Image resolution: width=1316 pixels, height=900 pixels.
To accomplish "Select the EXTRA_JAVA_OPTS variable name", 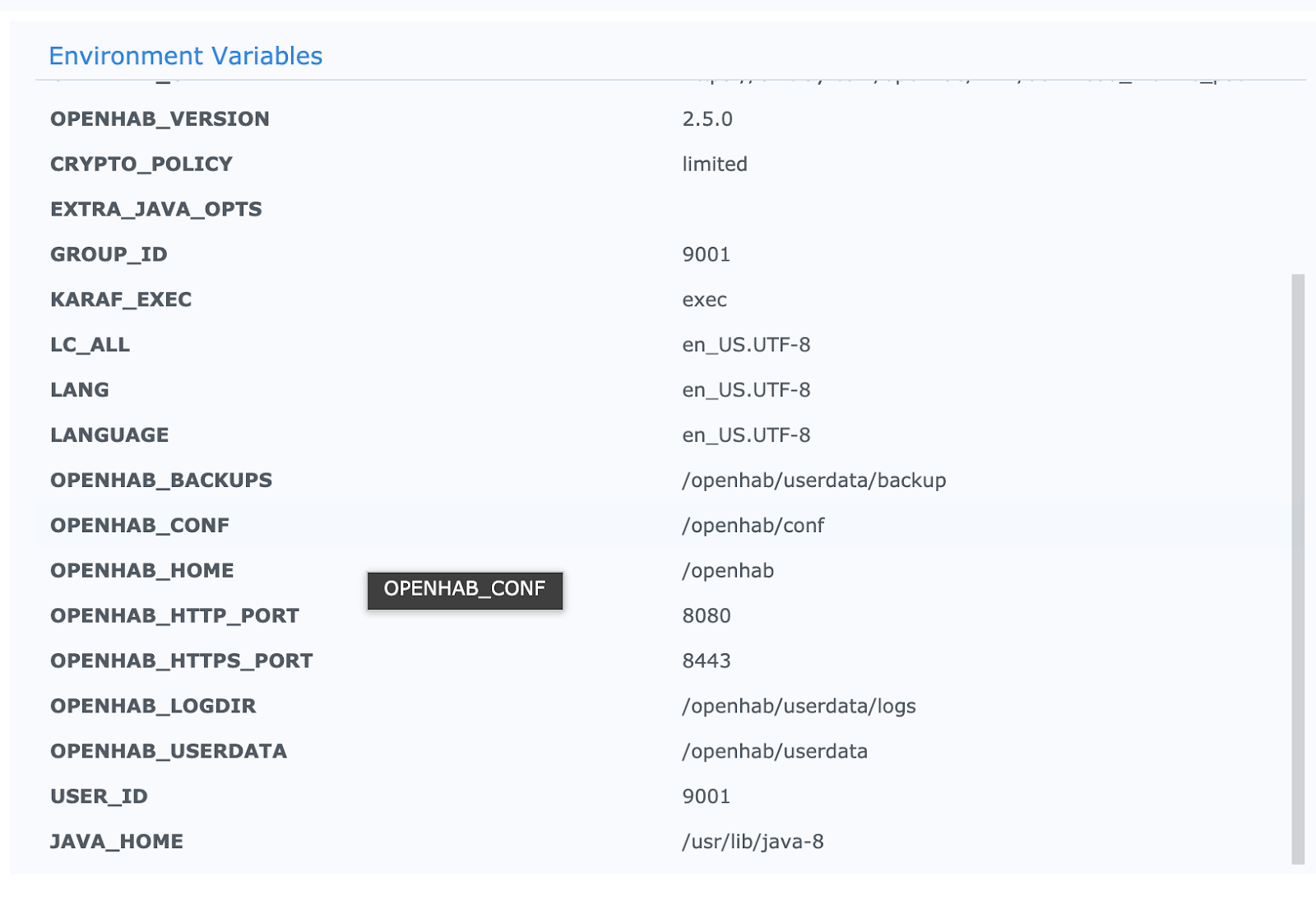I will [156, 210].
